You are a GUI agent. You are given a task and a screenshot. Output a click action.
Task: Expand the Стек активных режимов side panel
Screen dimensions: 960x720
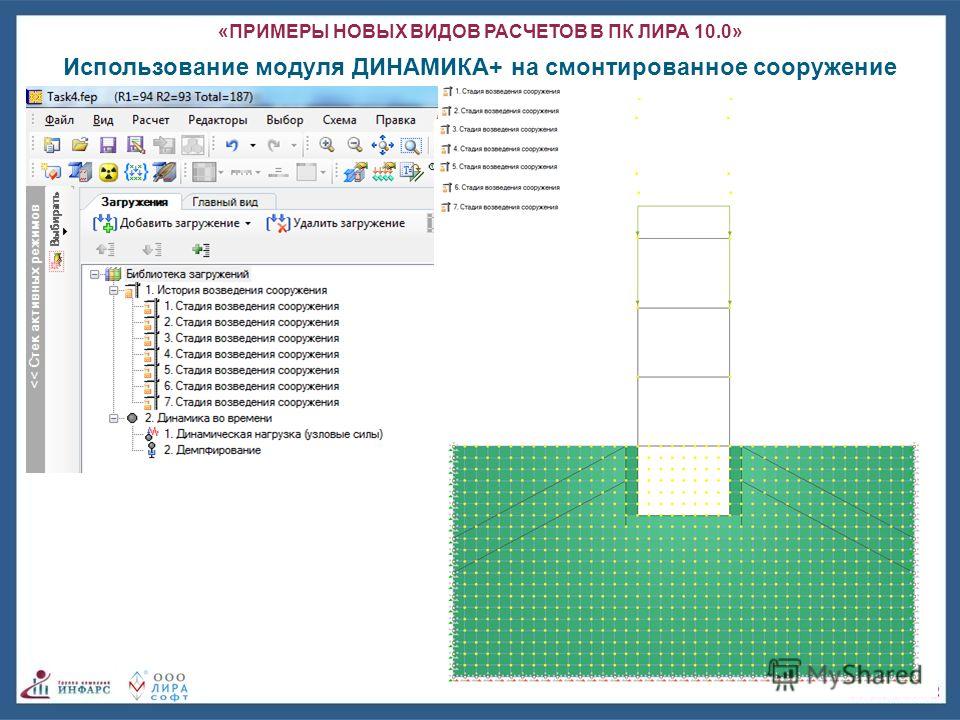[x=35, y=295]
